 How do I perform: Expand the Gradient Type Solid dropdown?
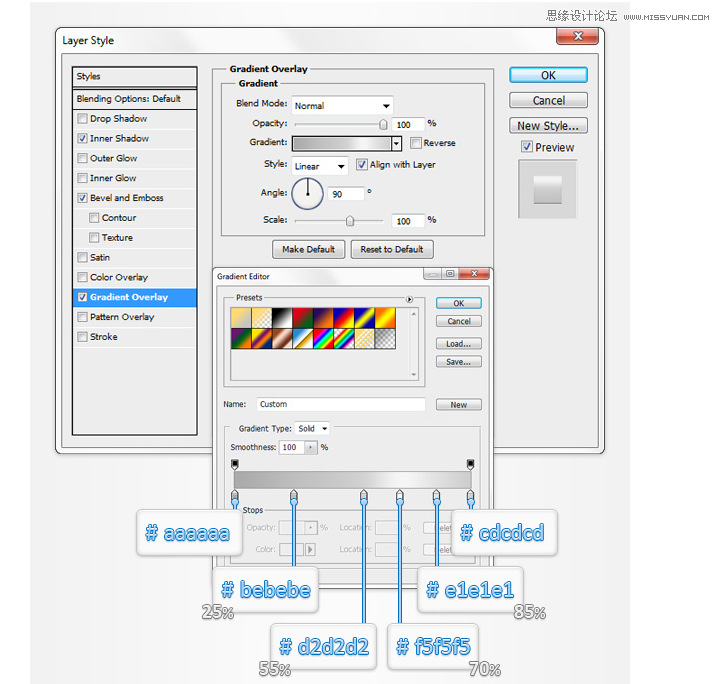(312, 428)
